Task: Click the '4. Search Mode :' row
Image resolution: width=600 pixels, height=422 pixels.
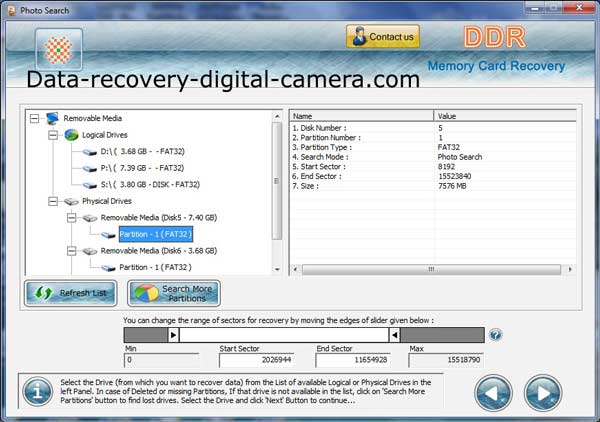Action: [433, 157]
